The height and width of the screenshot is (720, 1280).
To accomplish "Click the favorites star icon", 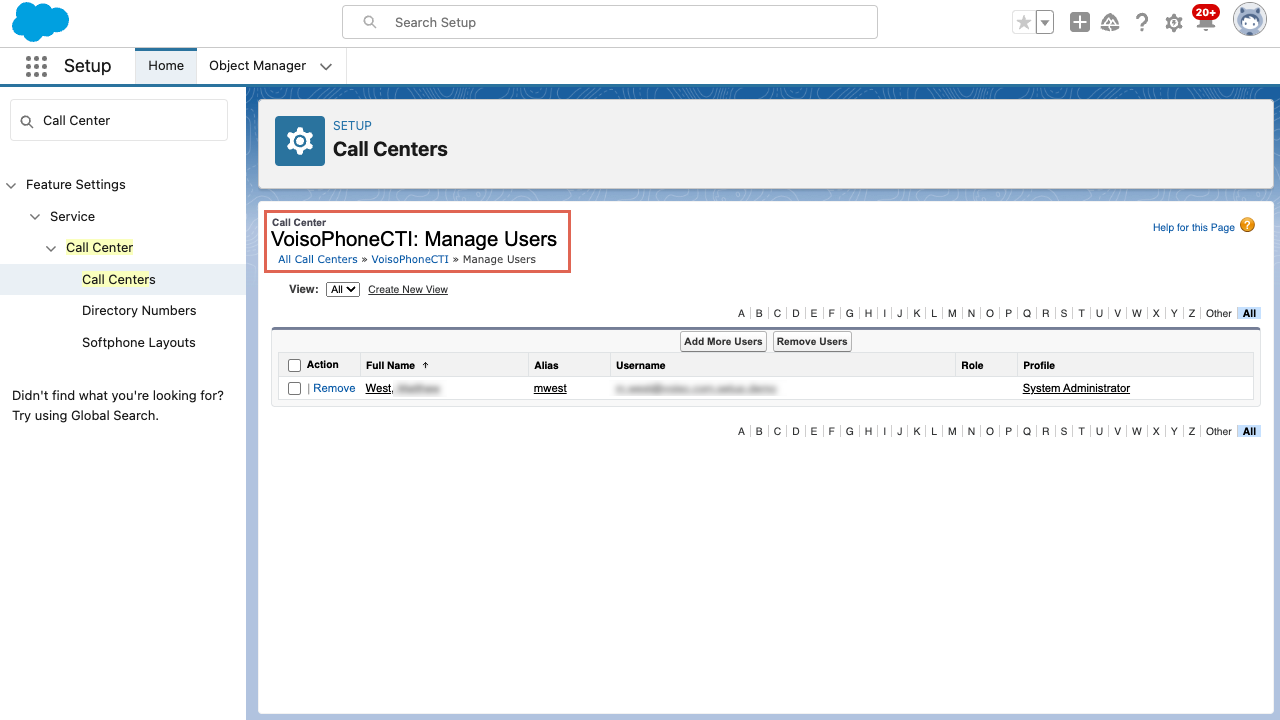I will click(1023, 22).
